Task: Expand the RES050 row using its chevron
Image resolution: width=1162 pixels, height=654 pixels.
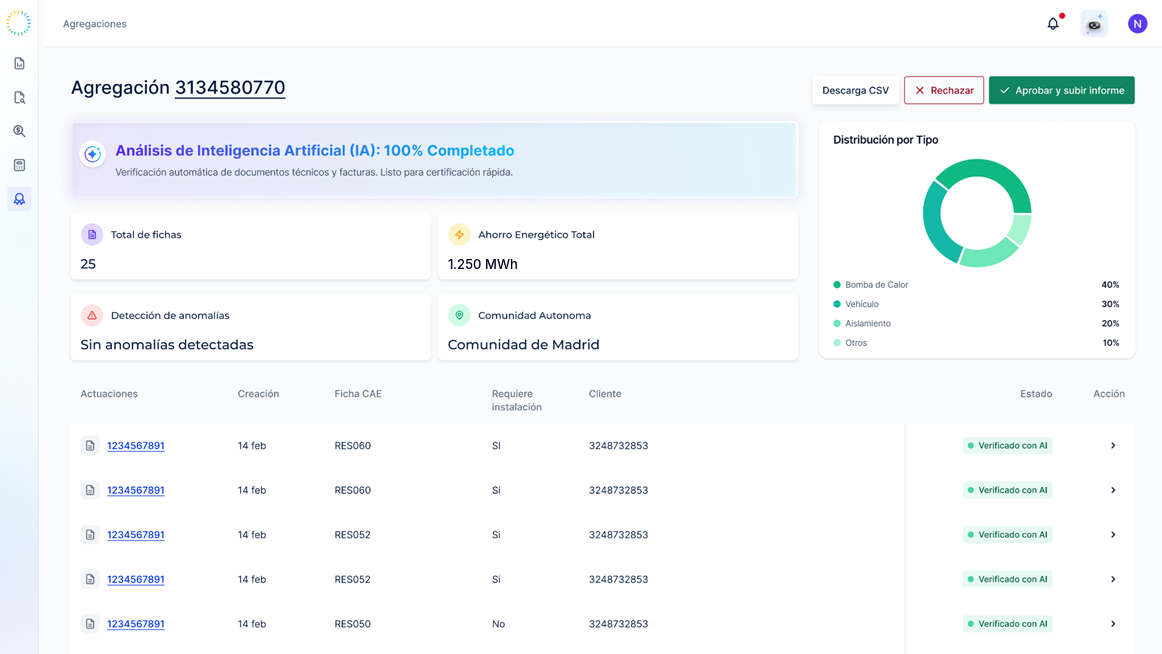Action: [1113, 624]
